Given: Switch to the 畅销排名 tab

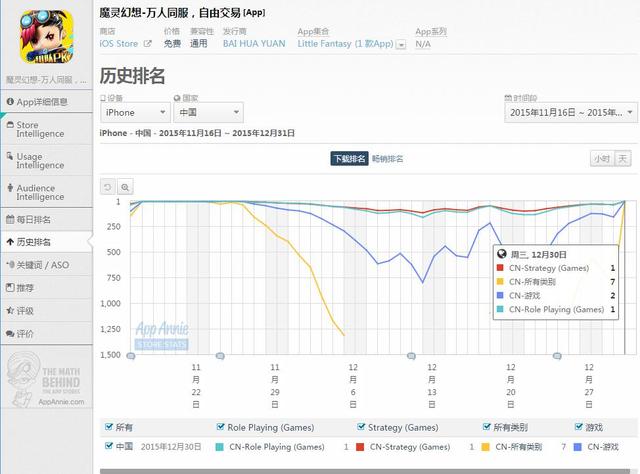Looking at the screenshot, I should point(387,158).
